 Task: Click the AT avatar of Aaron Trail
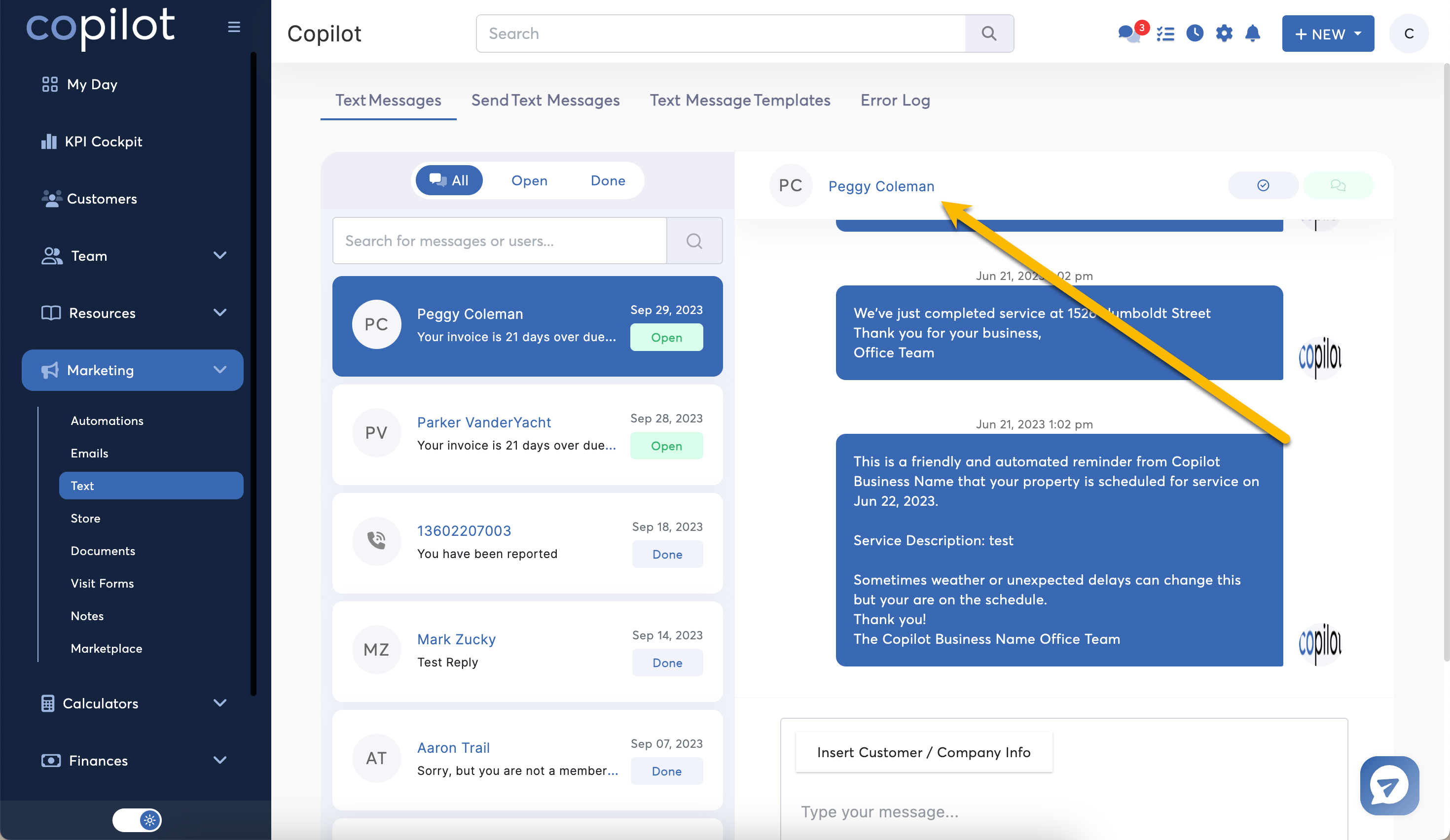[376, 758]
